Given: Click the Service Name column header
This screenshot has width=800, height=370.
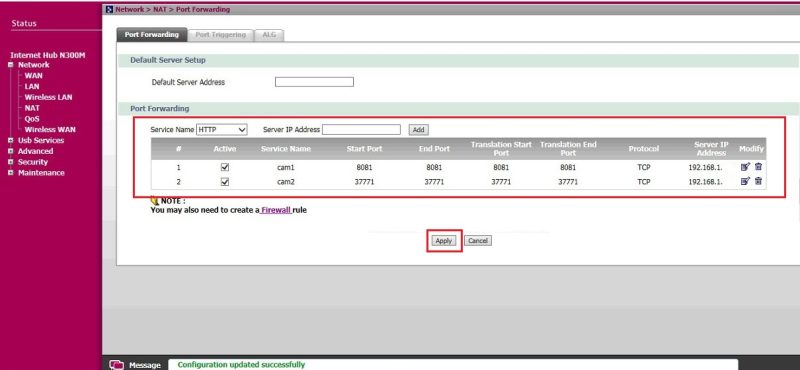Looking at the screenshot, I should coord(285,149).
